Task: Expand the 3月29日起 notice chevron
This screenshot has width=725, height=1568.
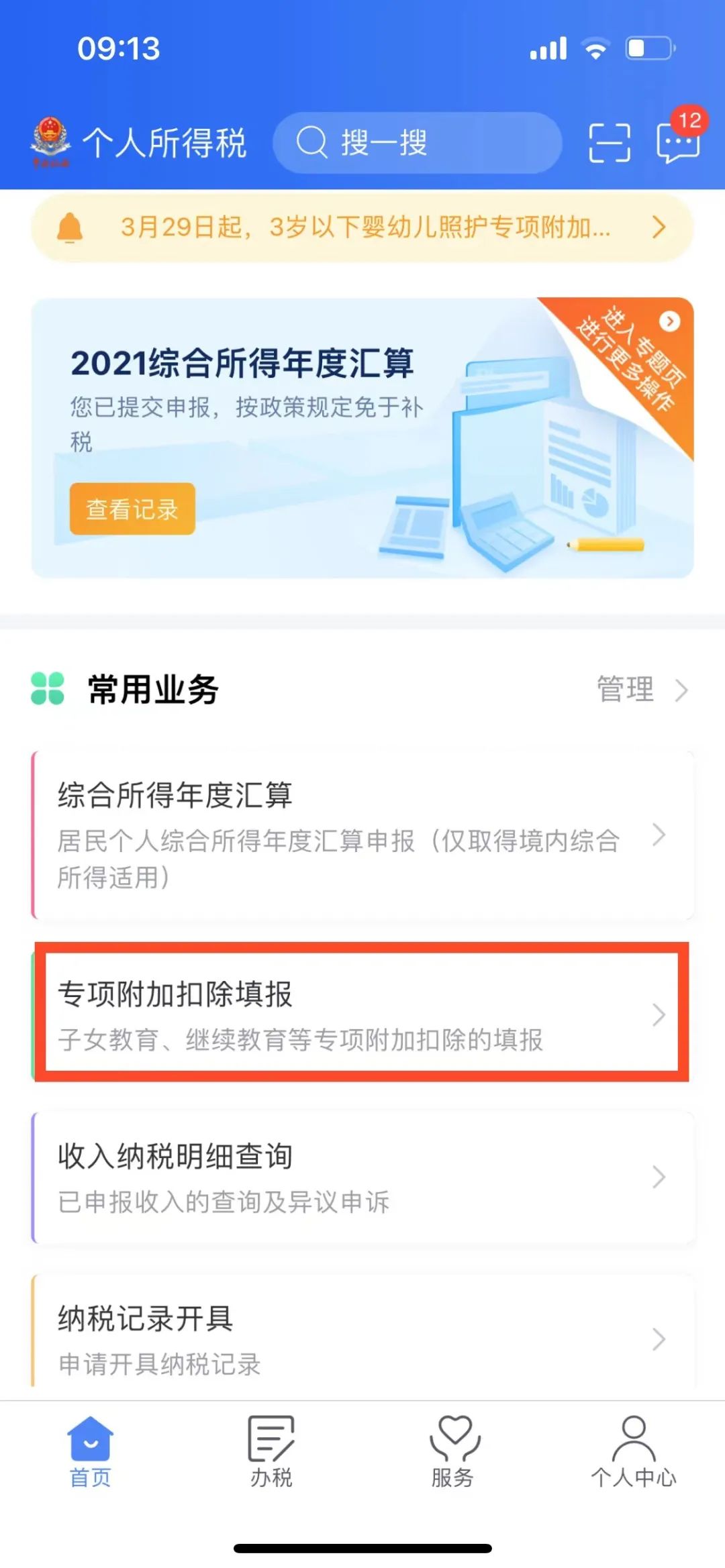Action: (x=659, y=228)
